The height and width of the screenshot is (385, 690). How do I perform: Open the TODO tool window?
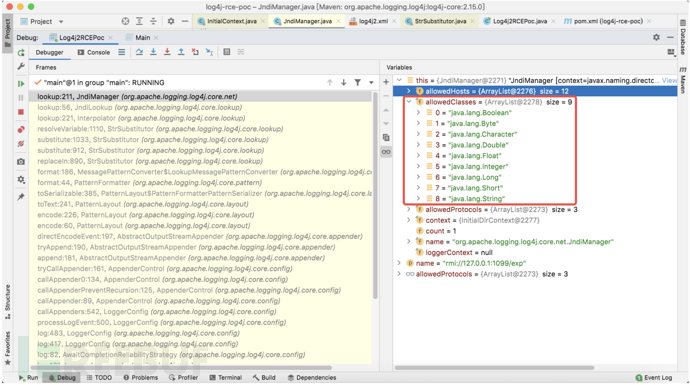point(99,378)
